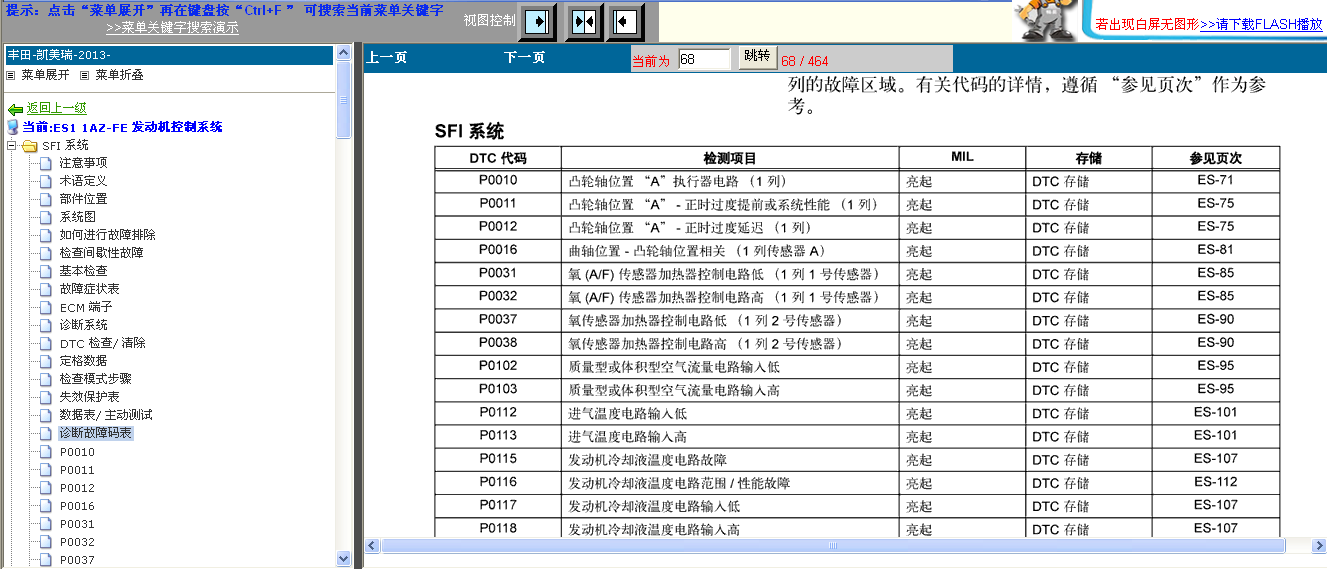Image resolution: width=1327 pixels, height=569 pixels.
Task: Click the center-split view control button
Action: (x=585, y=21)
